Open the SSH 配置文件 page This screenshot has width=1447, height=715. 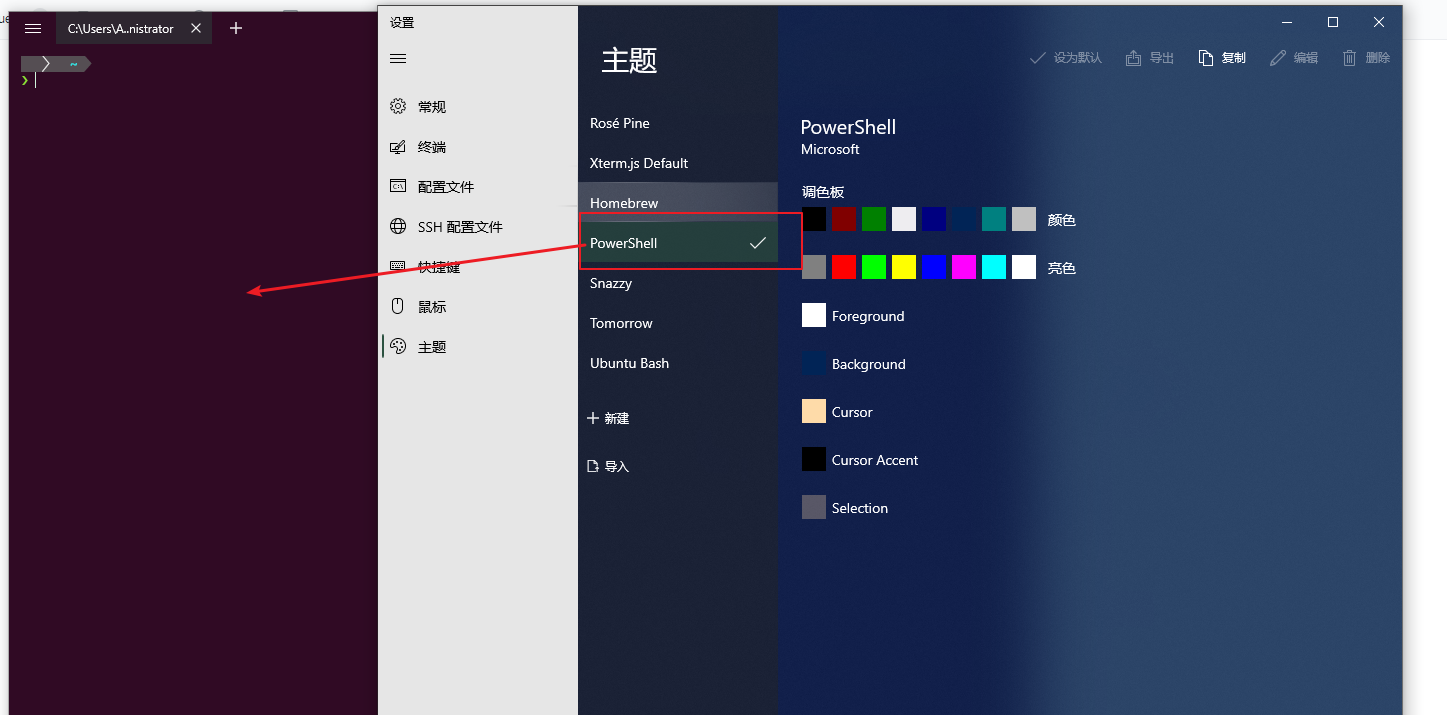pos(478,227)
